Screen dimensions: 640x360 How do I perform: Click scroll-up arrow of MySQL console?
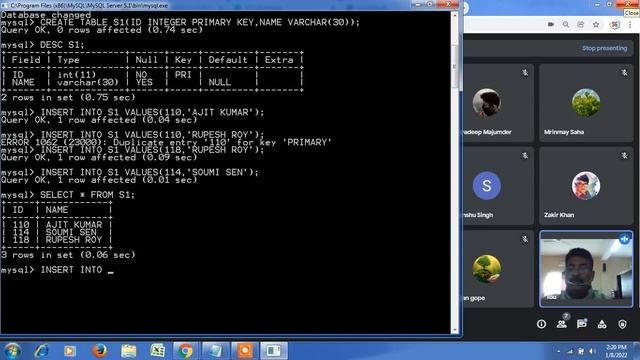point(454,16)
